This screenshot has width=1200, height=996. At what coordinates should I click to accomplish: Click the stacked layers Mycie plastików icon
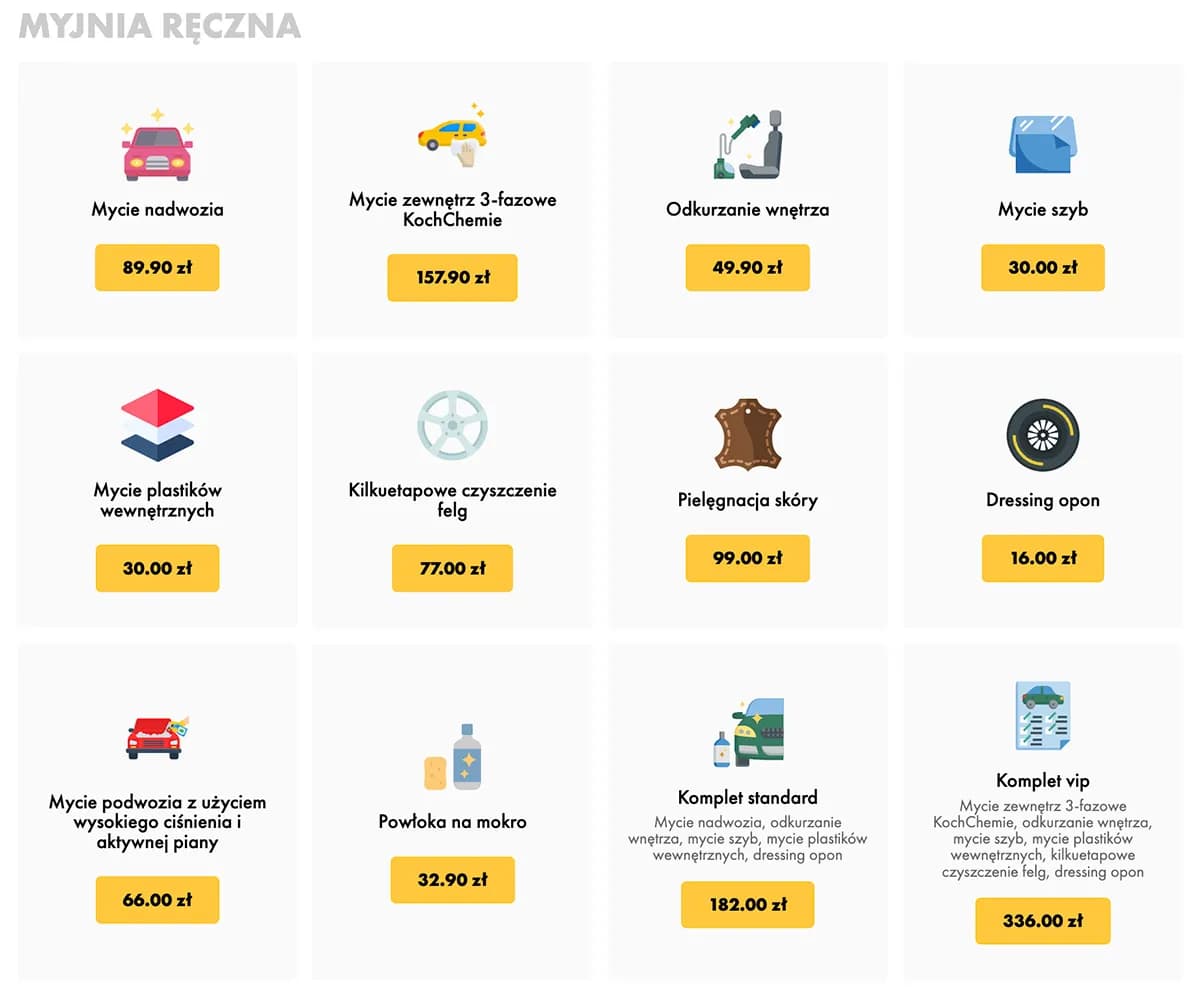coord(157,425)
